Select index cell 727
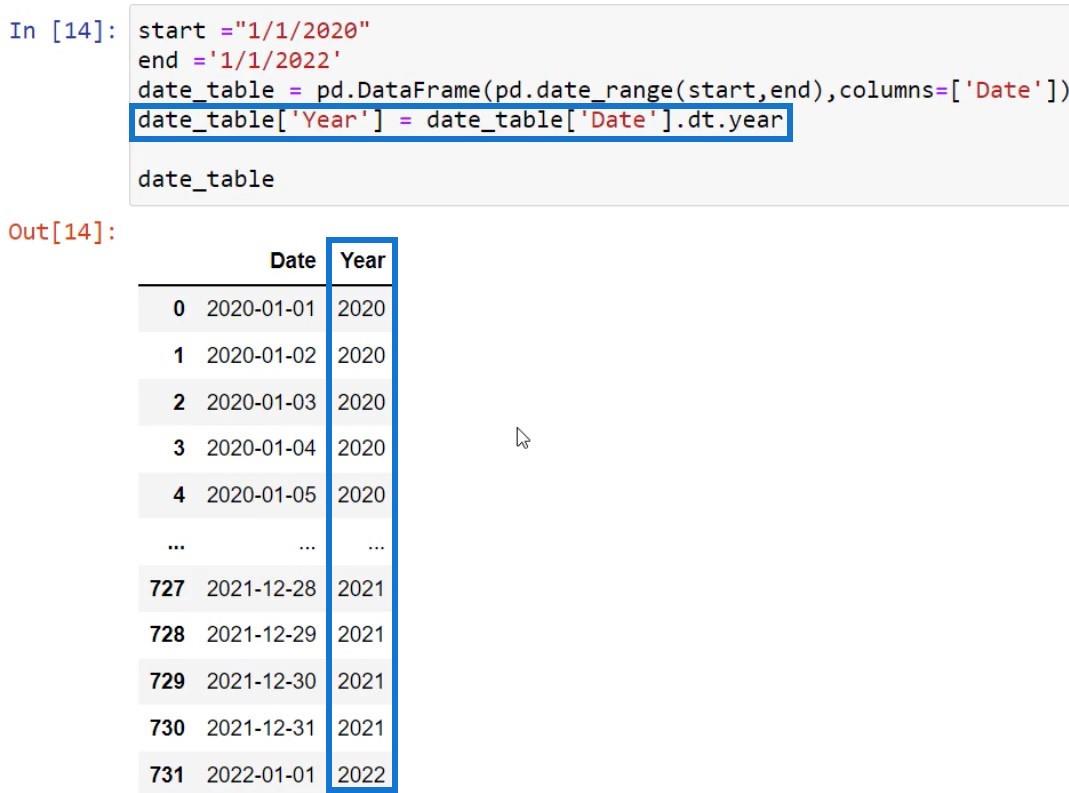The image size is (1069, 793). click(x=167, y=588)
